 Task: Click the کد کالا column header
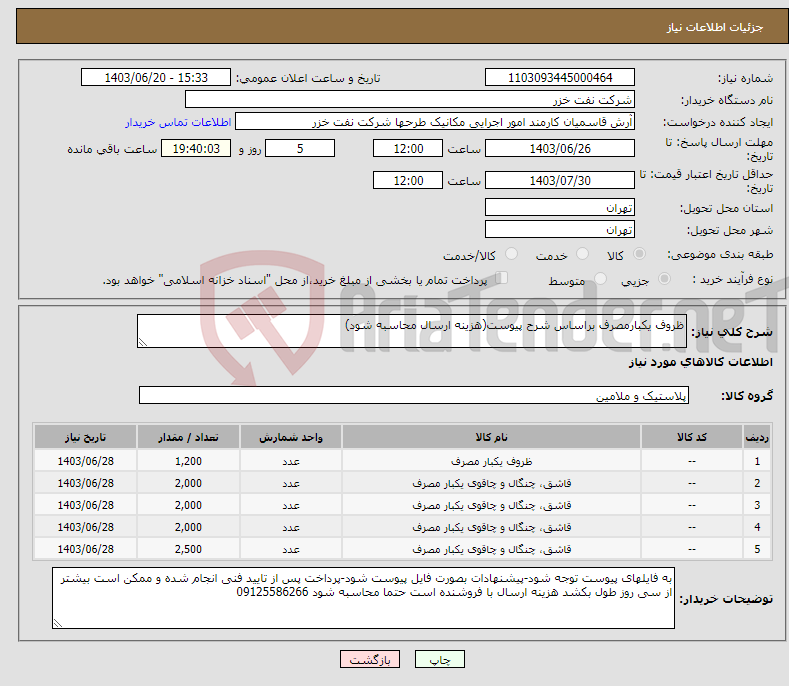[x=691, y=437]
